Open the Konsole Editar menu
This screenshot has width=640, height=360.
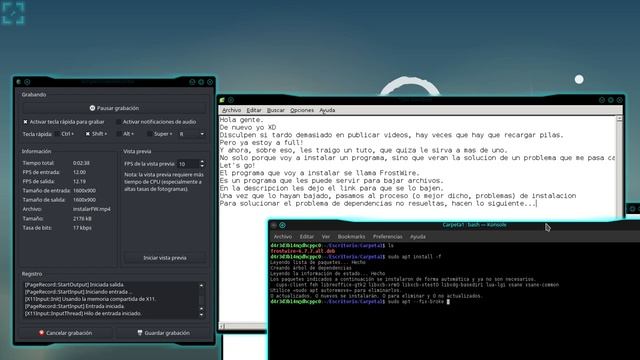(x=307, y=237)
